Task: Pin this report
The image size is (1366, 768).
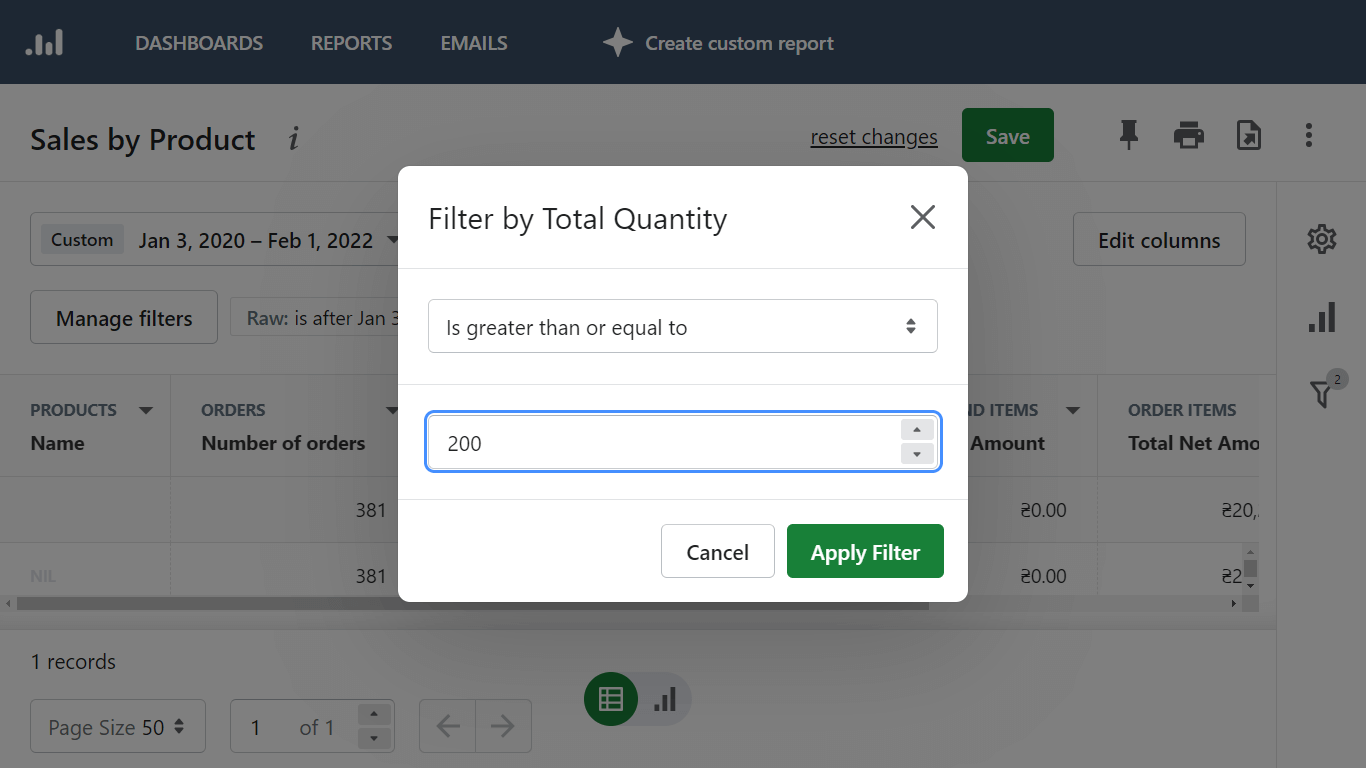Action: point(1129,135)
